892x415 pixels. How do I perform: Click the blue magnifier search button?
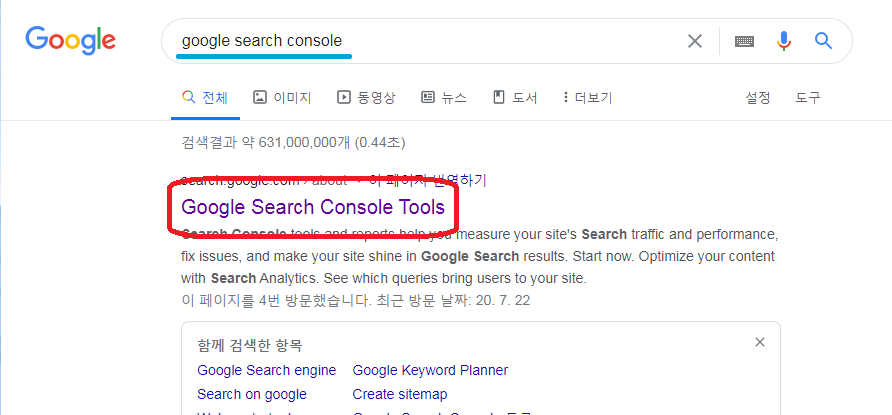pyautogui.click(x=823, y=40)
